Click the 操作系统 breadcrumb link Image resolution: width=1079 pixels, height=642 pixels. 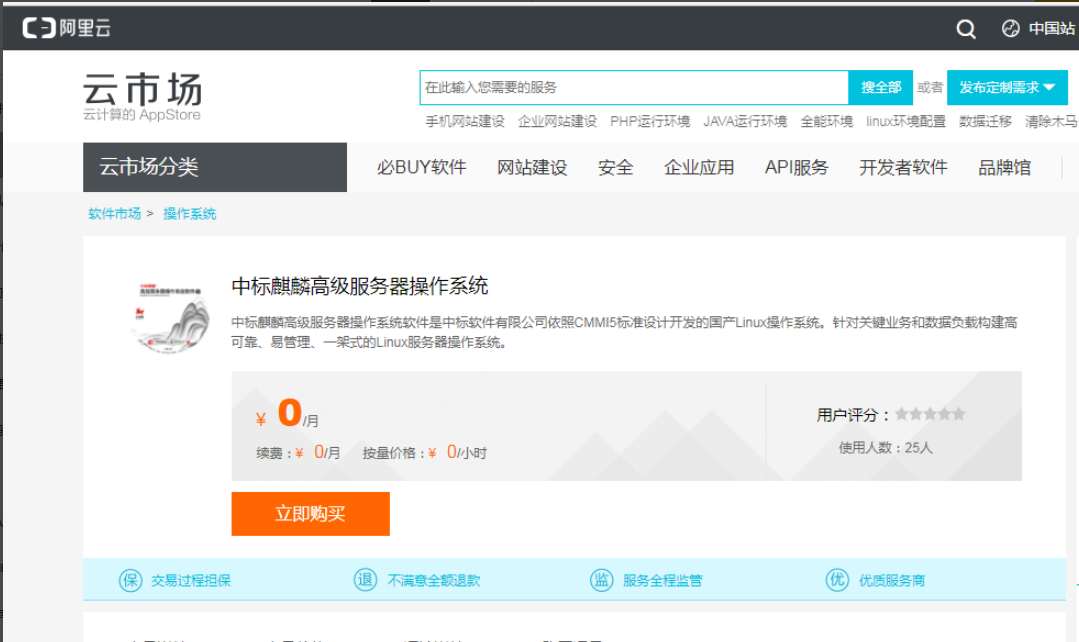(x=189, y=214)
